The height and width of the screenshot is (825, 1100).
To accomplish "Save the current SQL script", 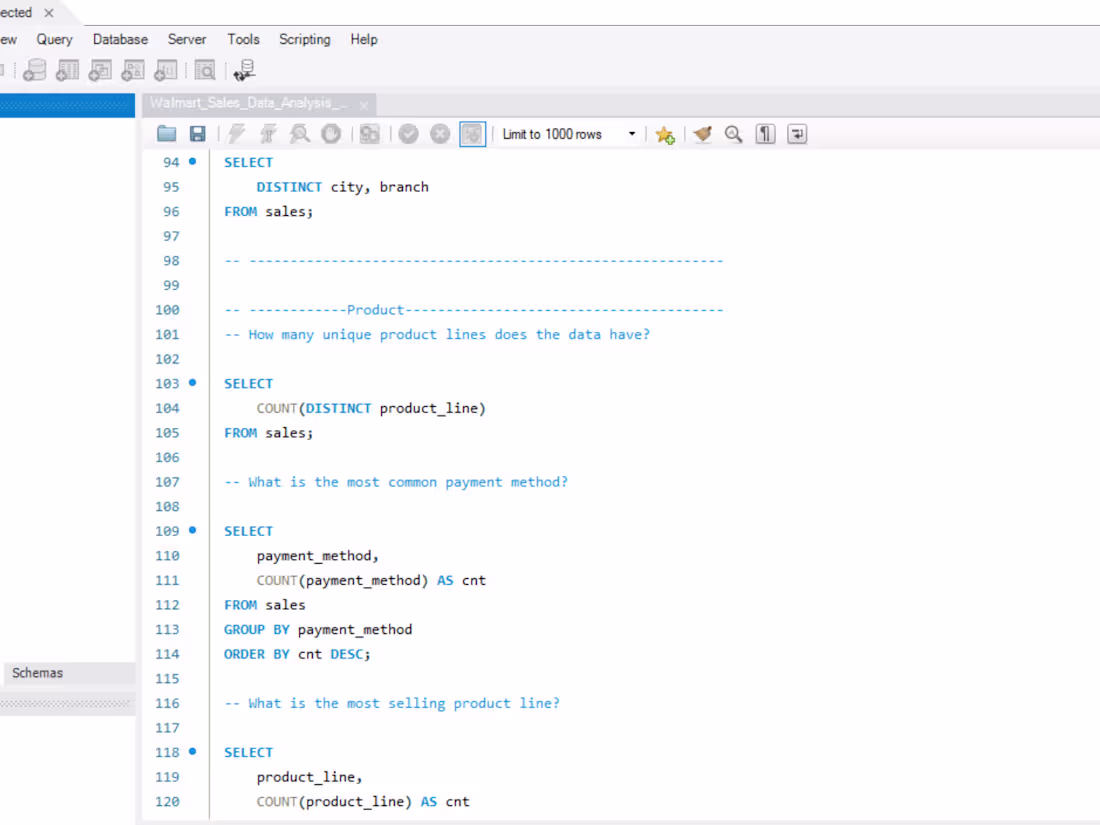I will tap(197, 133).
